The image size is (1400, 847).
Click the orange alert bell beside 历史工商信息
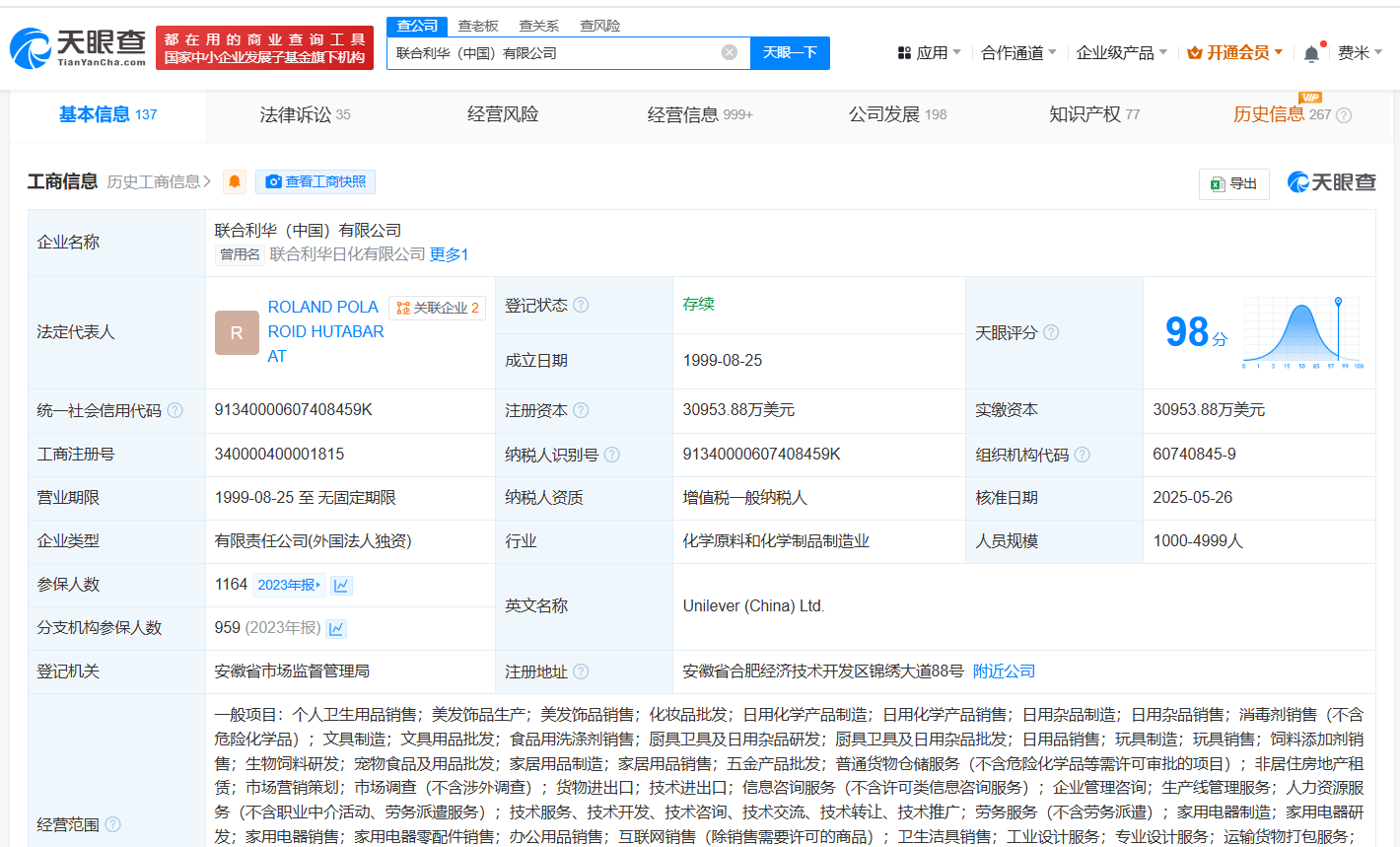click(x=234, y=181)
